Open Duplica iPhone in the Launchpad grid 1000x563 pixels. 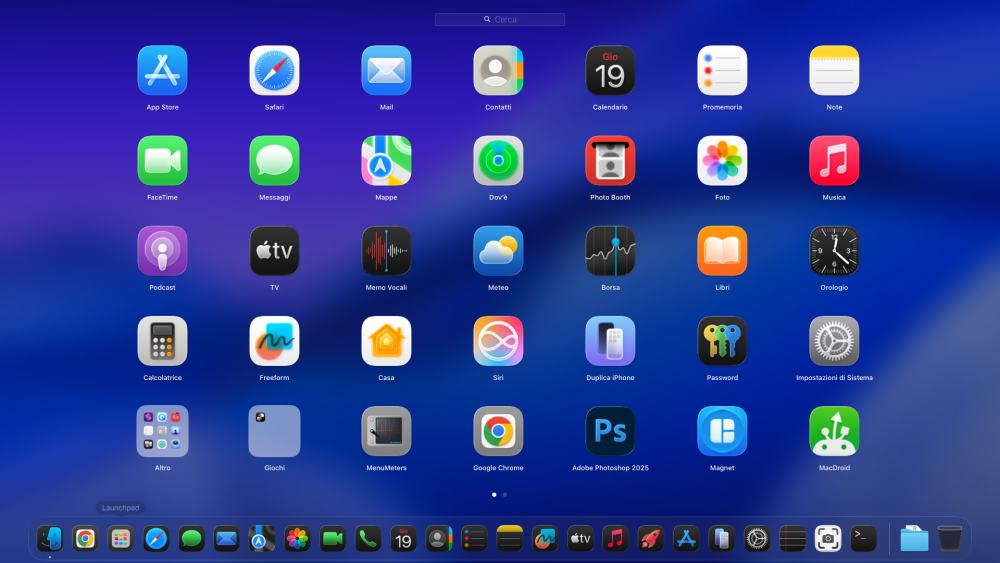point(610,341)
